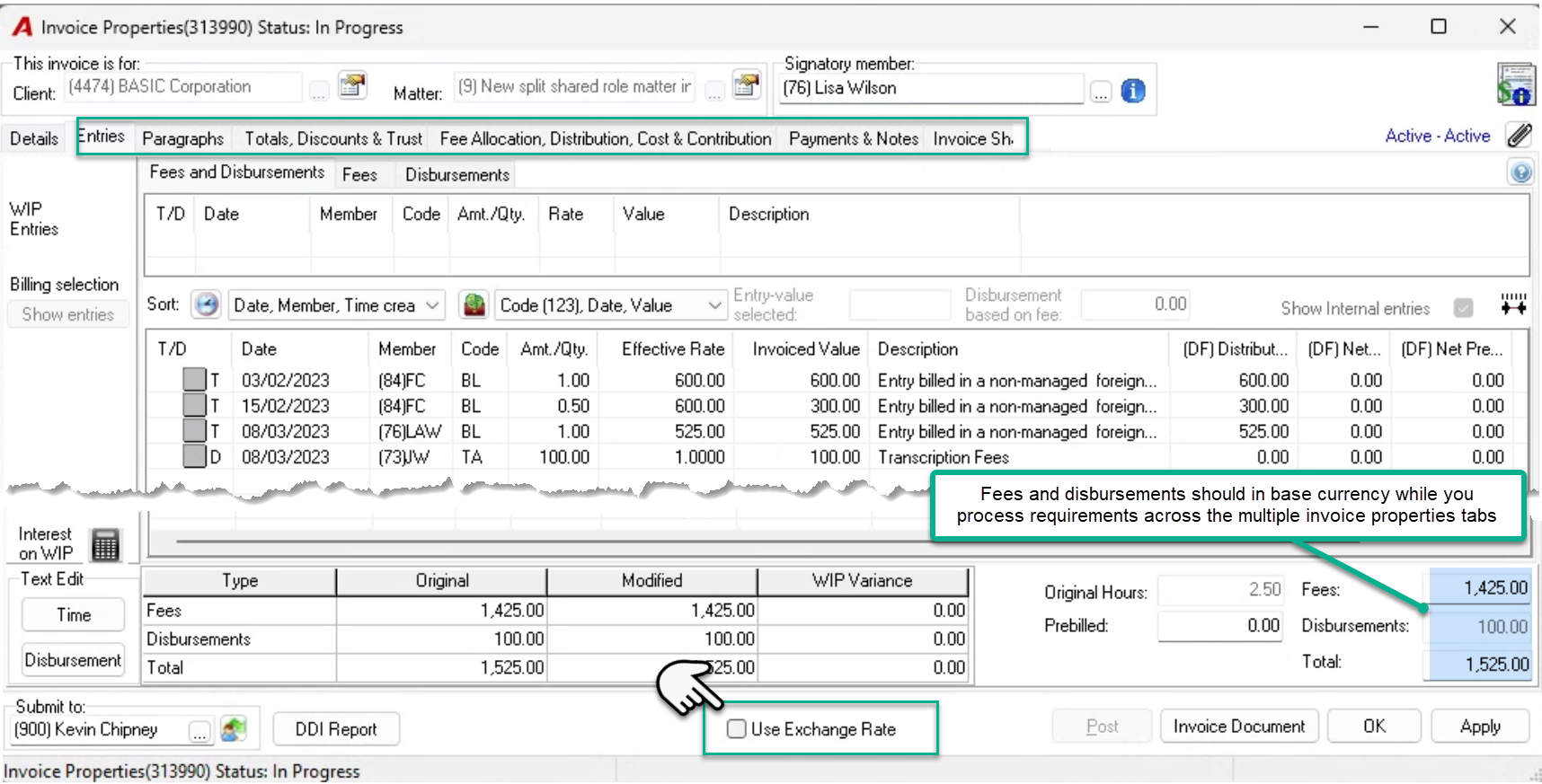1542x784 pixels.
Task: Click the Apply button
Action: pos(1480,726)
